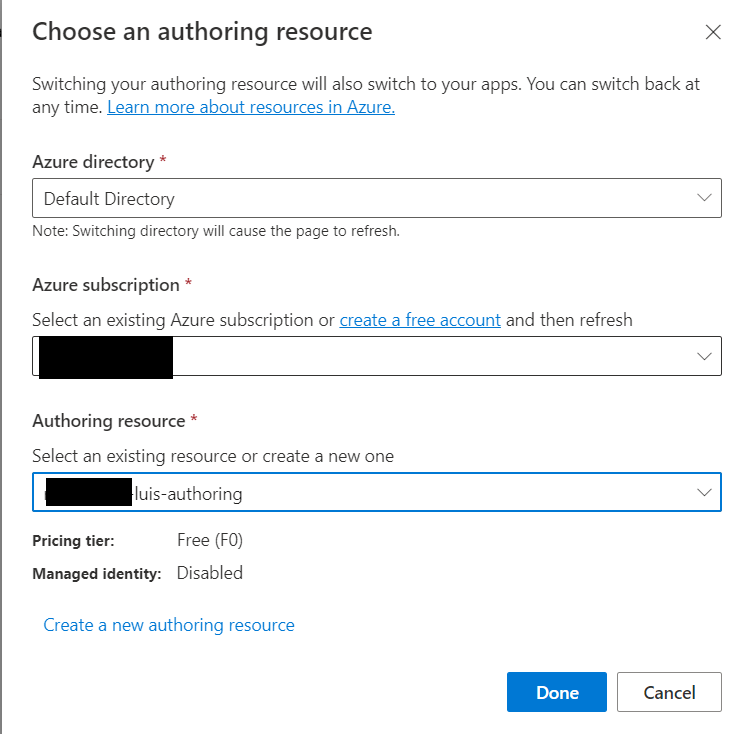Expand the luis-authoring resource dropdown
The image size is (747, 734).
(376, 492)
